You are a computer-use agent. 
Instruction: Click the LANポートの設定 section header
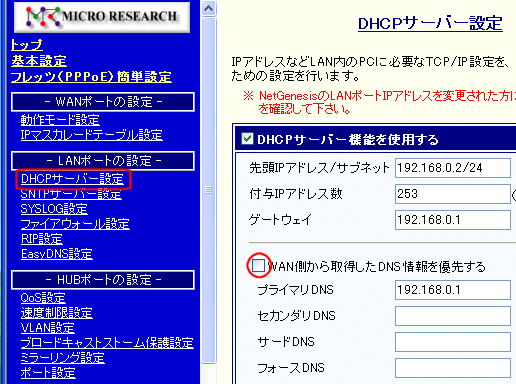click(103, 161)
